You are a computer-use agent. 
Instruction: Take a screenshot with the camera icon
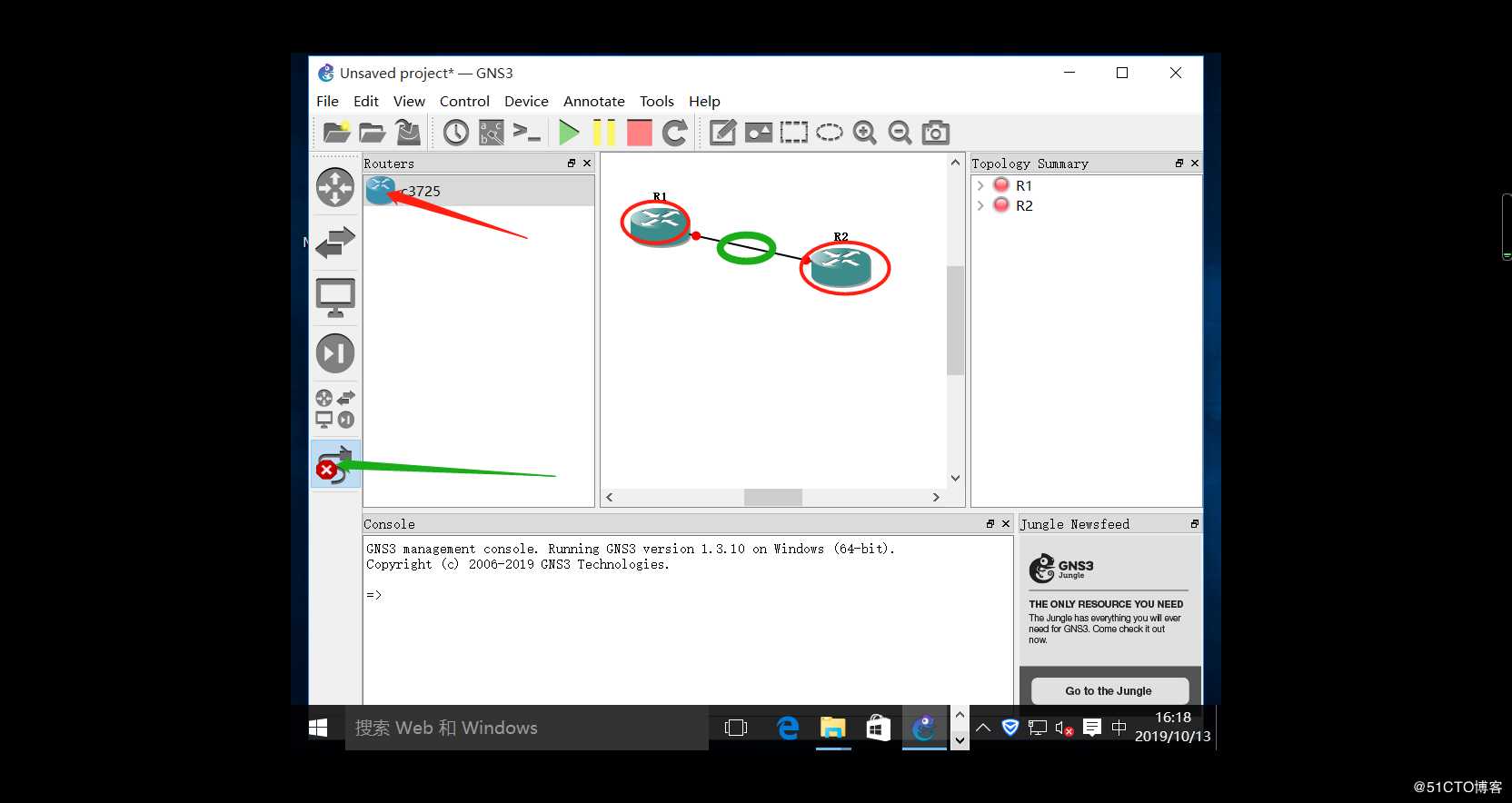tap(936, 133)
